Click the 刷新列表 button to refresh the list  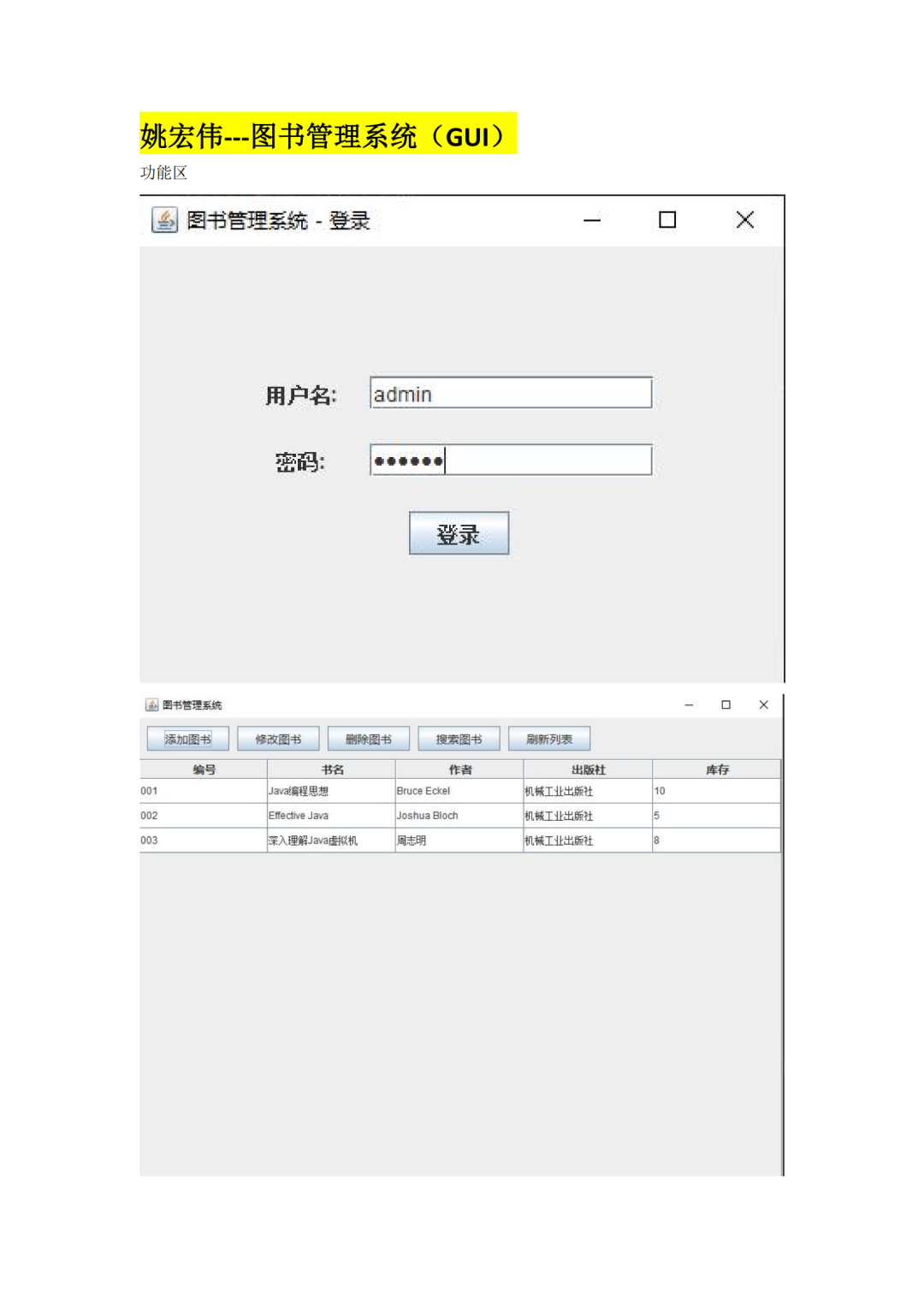click(x=549, y=738)
